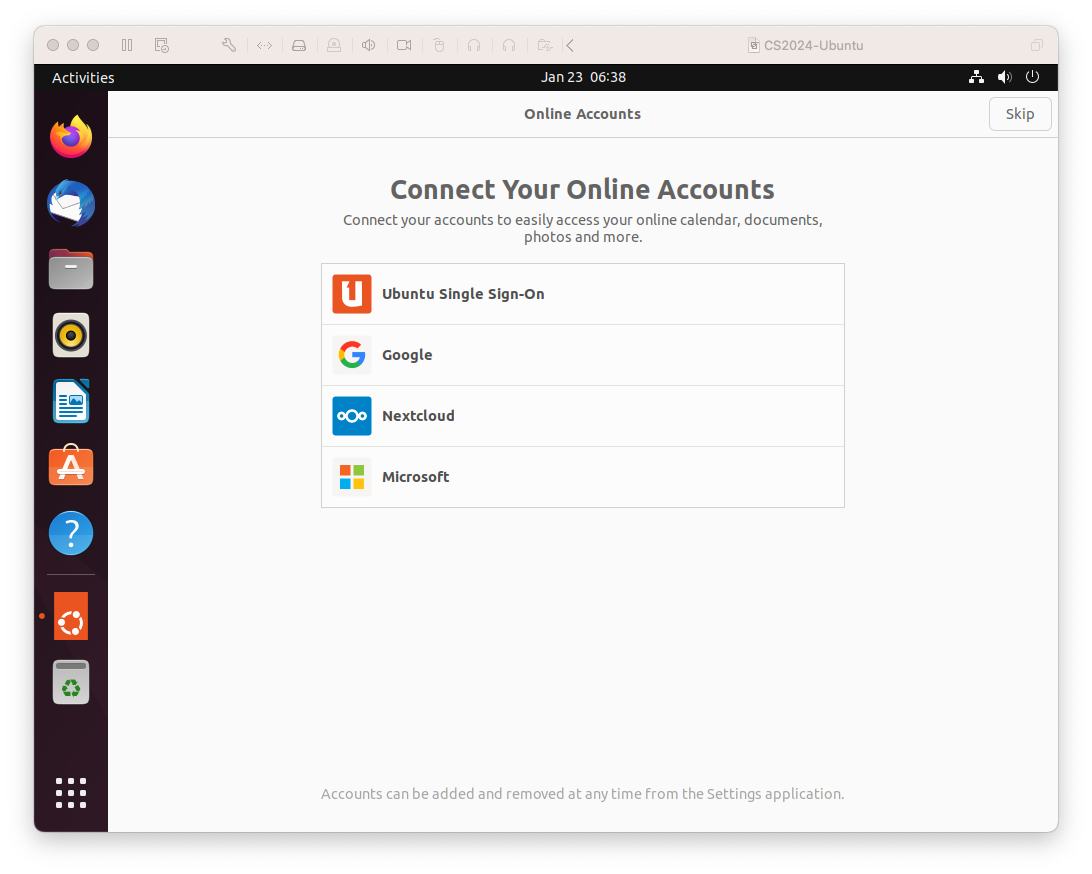
Task: Open Ubuntu Software from the dock
Action: click(70, 466)
